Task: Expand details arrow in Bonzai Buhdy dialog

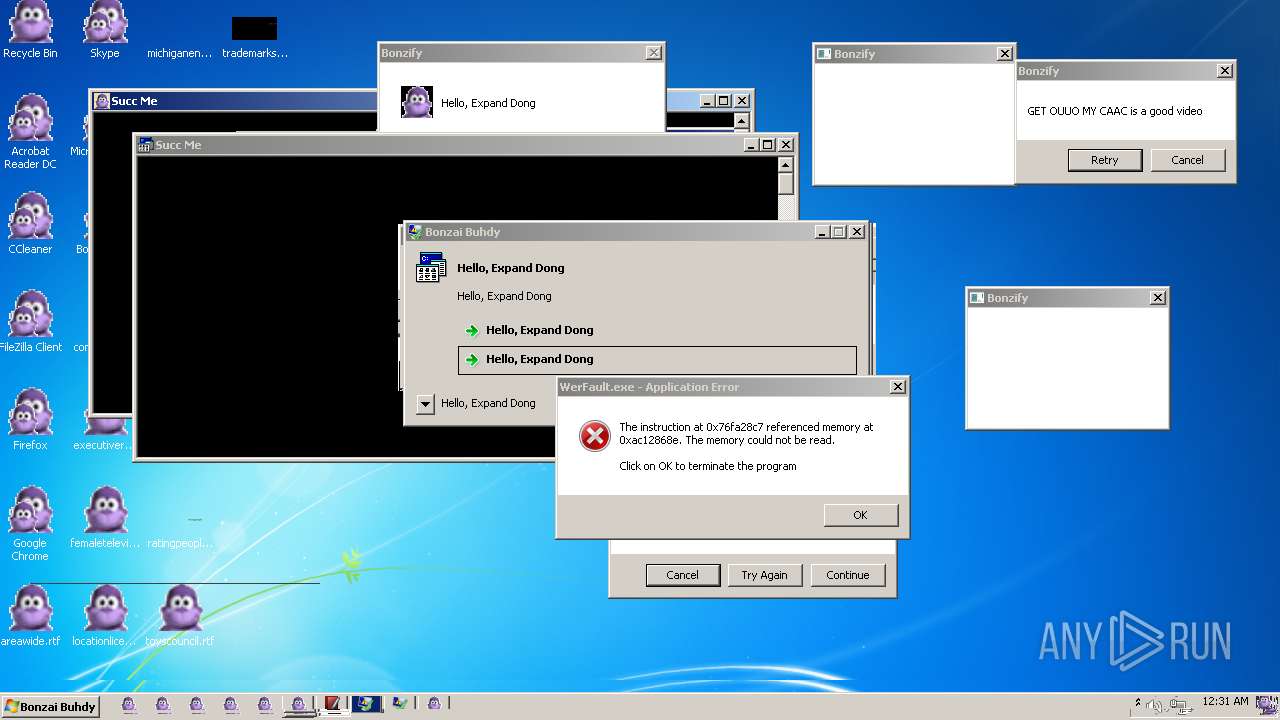Action: pos(426,404)
